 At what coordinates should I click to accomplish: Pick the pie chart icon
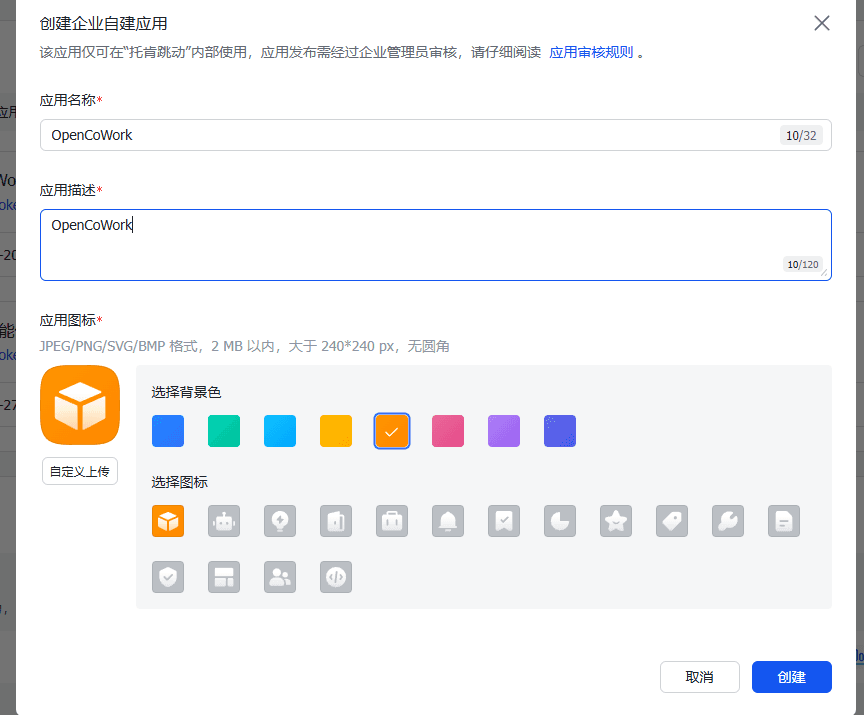pyautogui.click(x=560, y=520)
